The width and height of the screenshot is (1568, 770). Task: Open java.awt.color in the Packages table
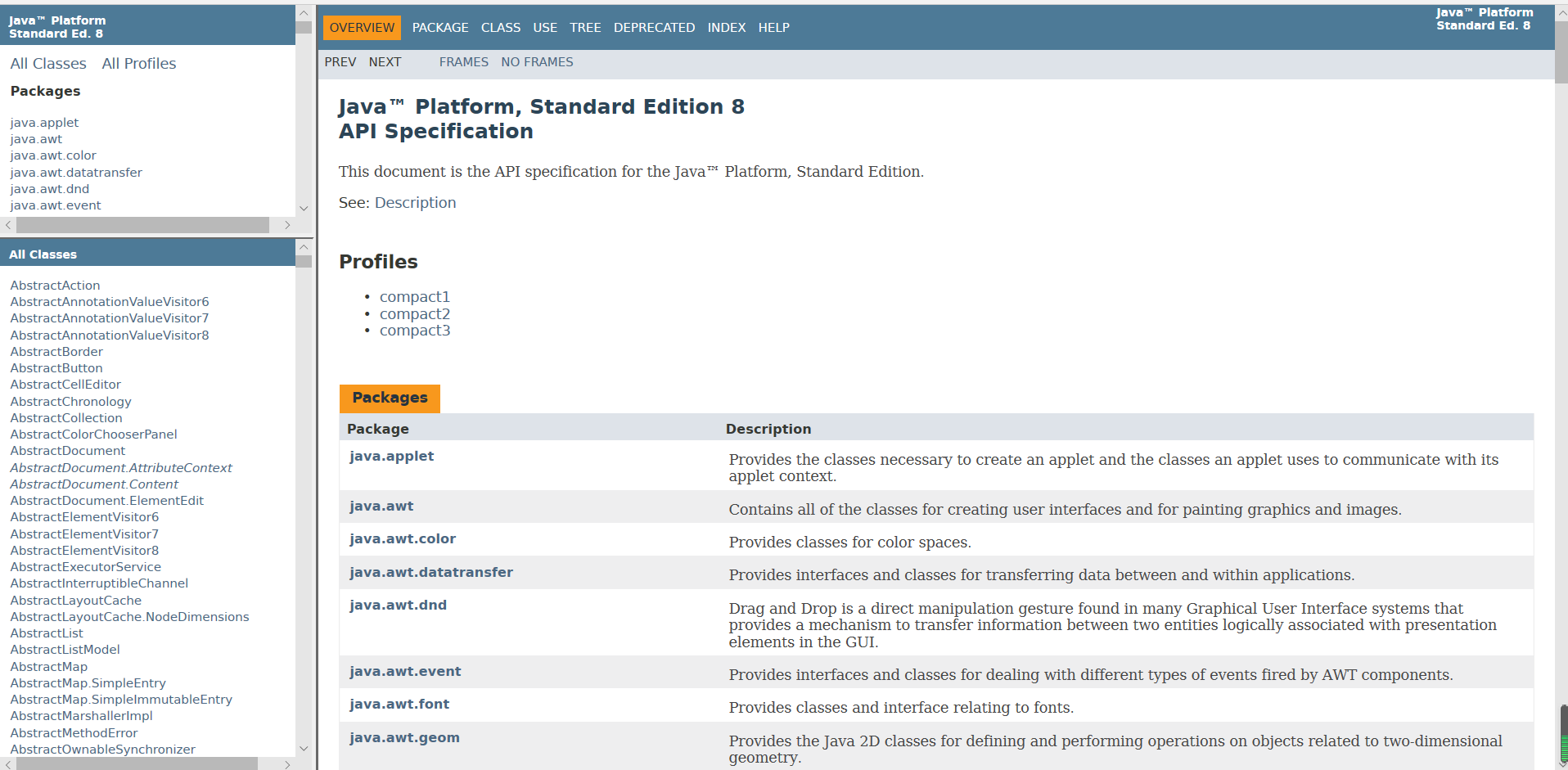click(x=403, y=539)
